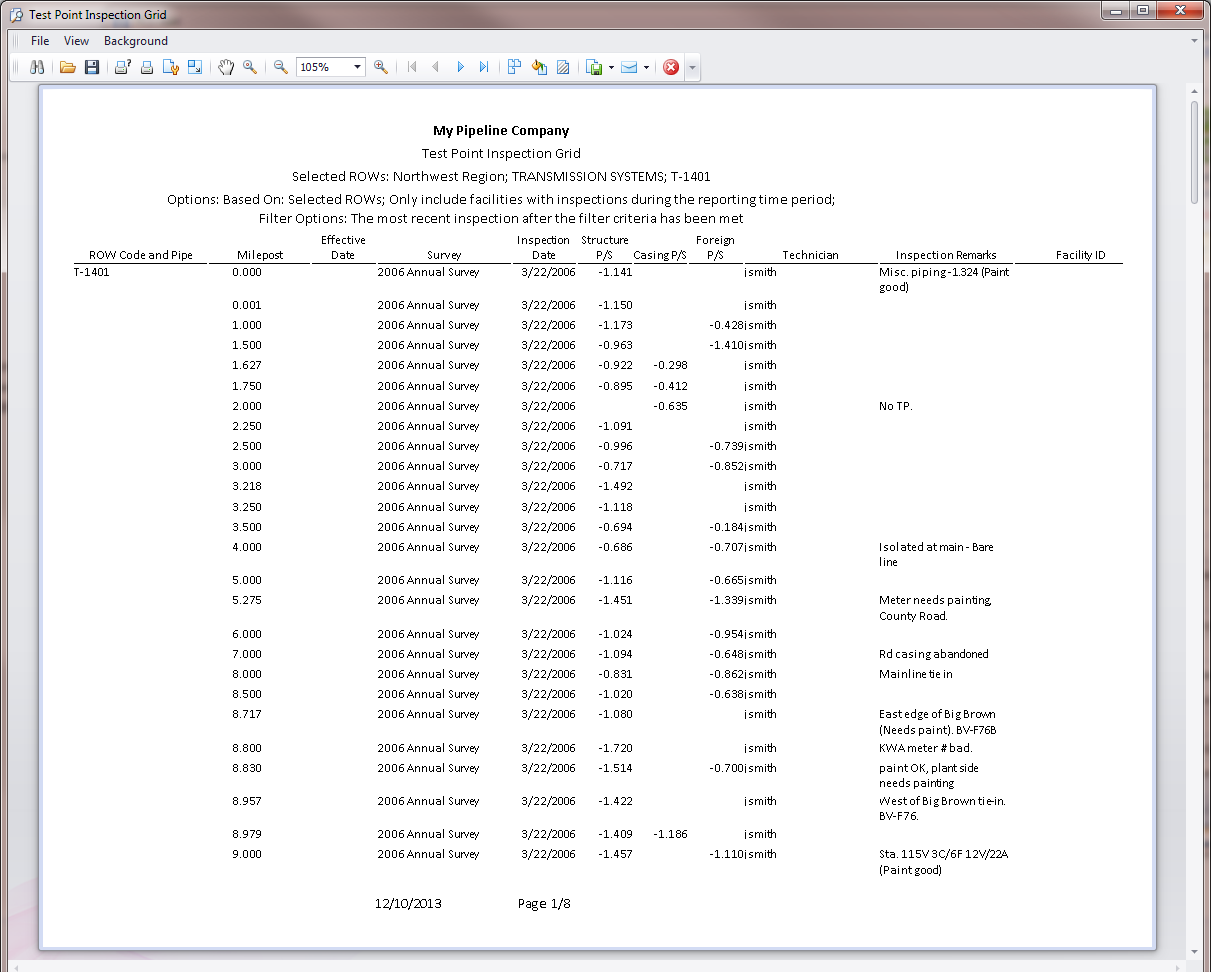The width and height of the screenshot is (1211, 972).
Task: Click the paint bucket Fill Background icon
Action: 539,67
